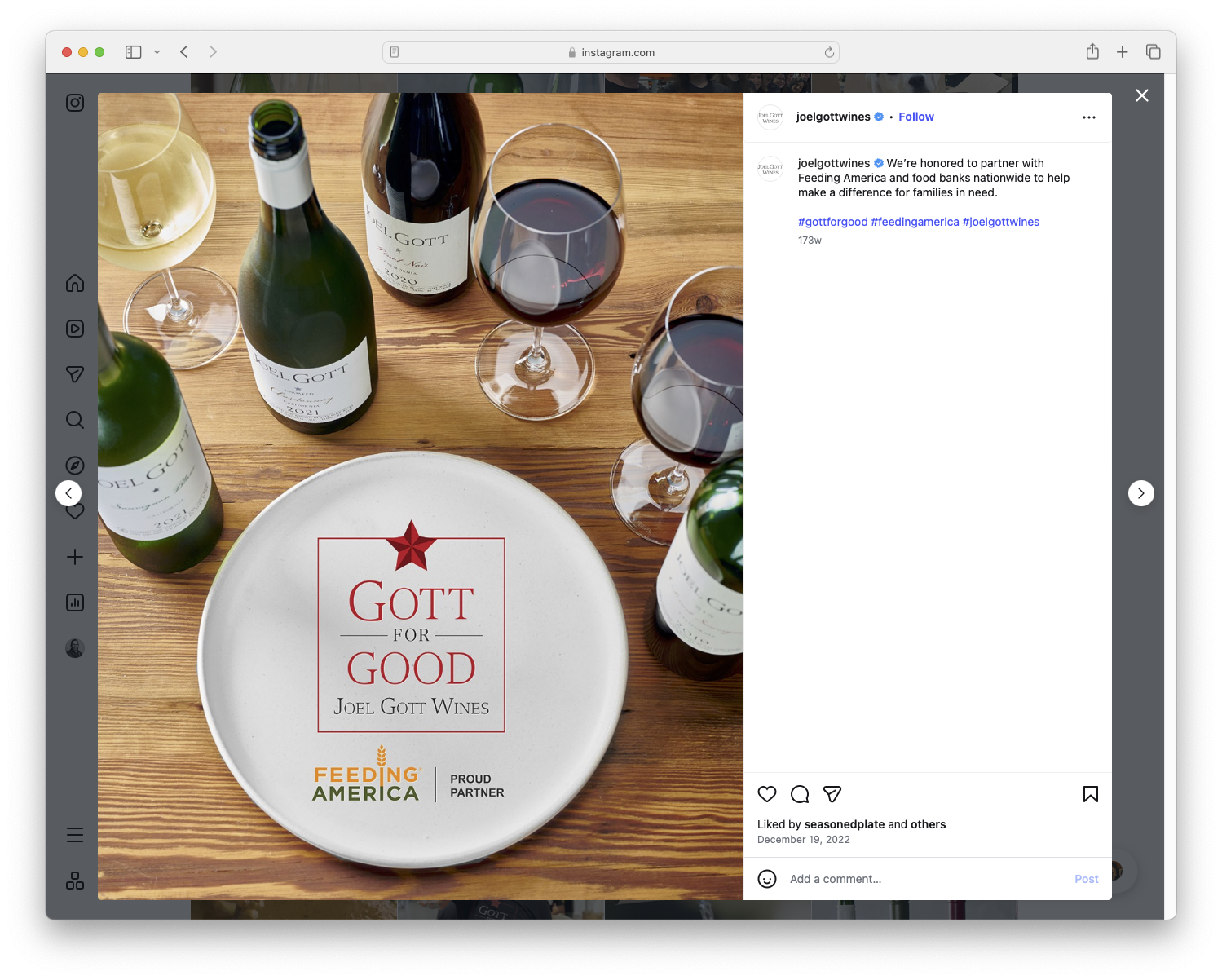This screenshot has width=1222, height=980.
Task: Open the Explore compass icon
Action: pos(75,466)
